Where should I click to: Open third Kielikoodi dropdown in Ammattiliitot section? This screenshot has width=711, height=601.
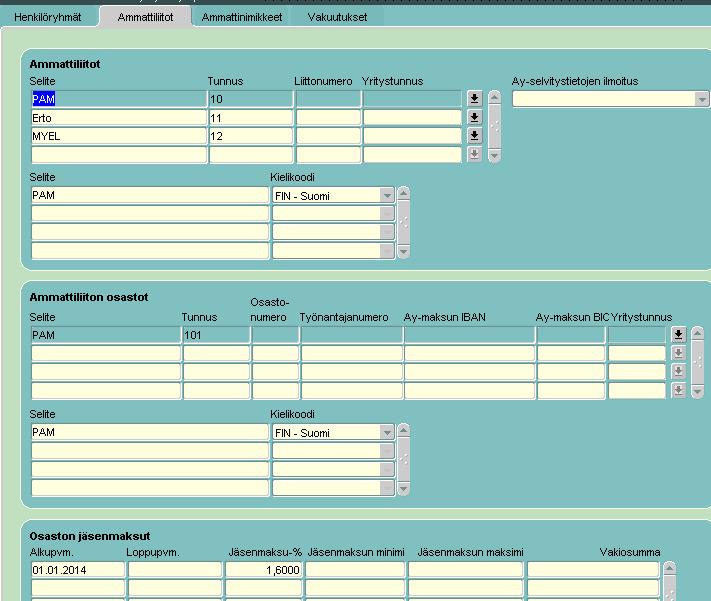pos(387,232)
